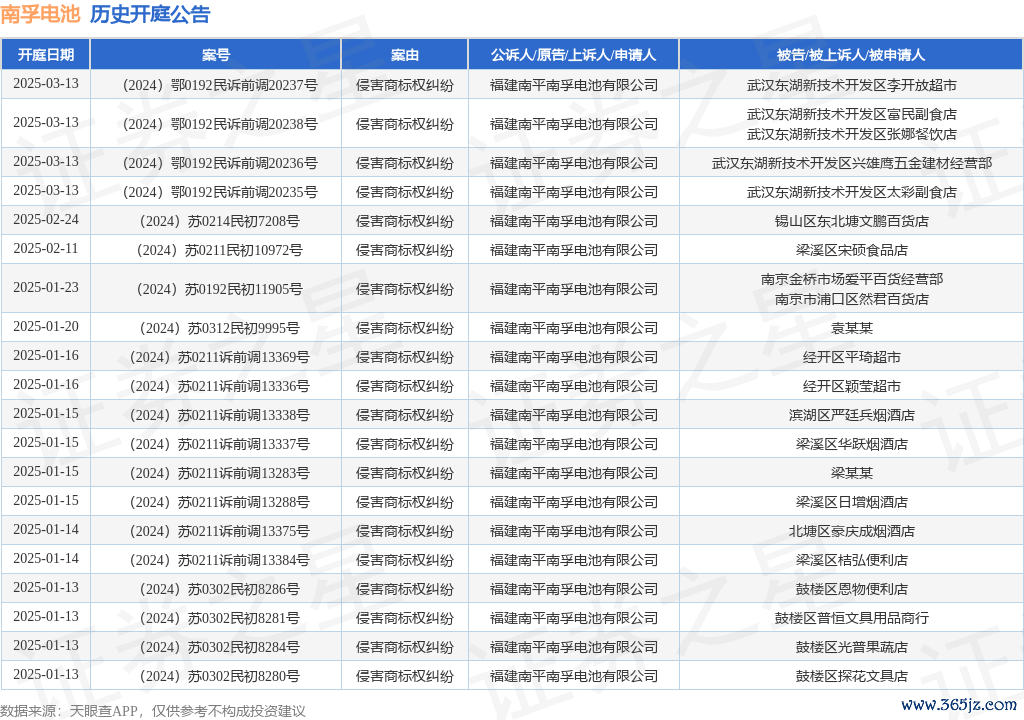
Task: Click defendant 武汉东湖新技术开发区李开放超市
Action: pos(852,85)
